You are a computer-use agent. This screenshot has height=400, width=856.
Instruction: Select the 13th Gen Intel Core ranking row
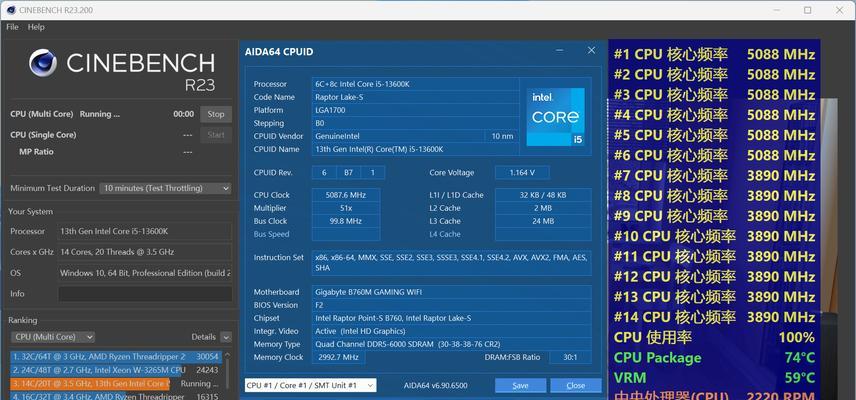tap(116, 384)
